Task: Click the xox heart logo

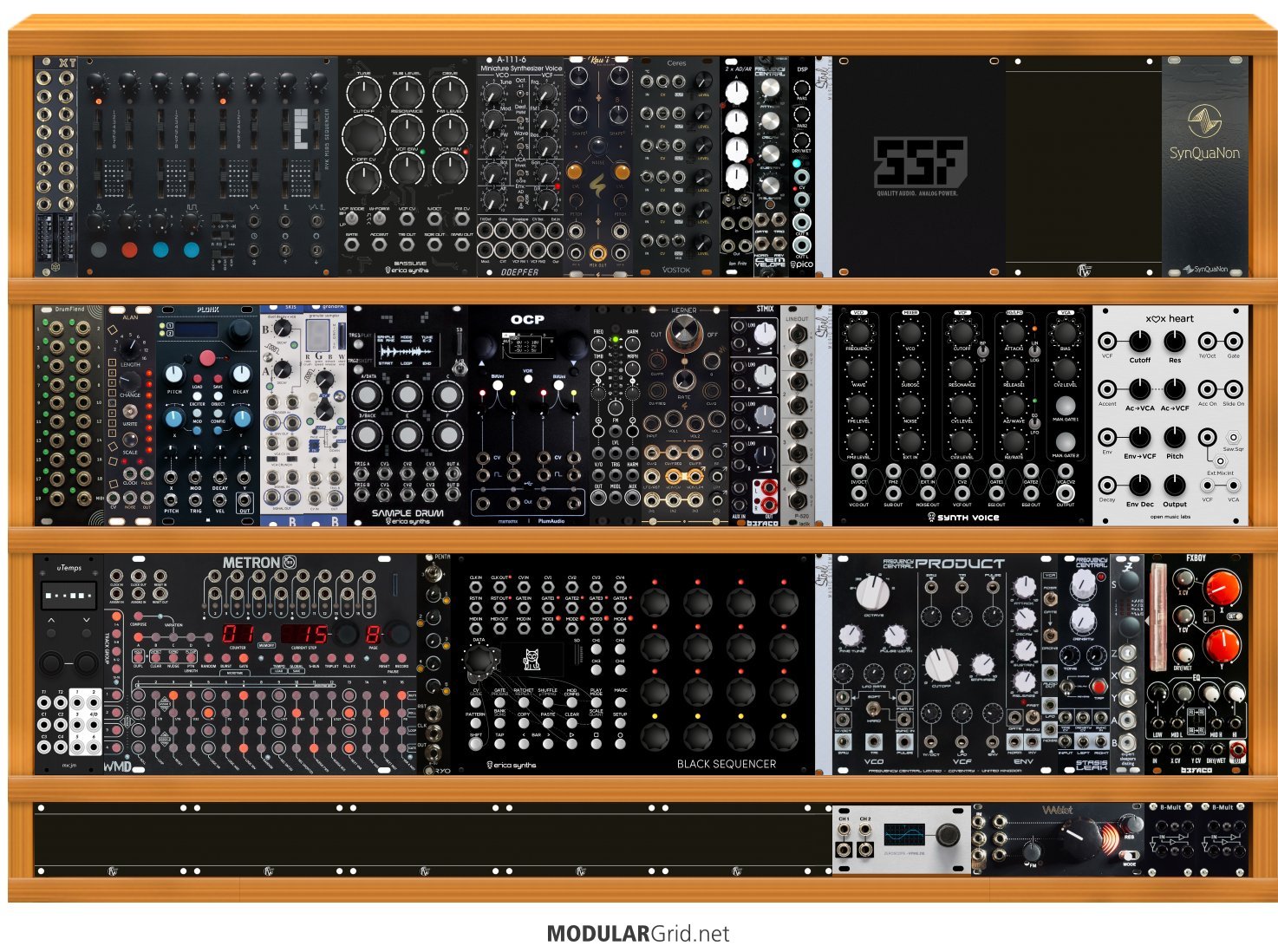Action: (x=1170, y=318)
